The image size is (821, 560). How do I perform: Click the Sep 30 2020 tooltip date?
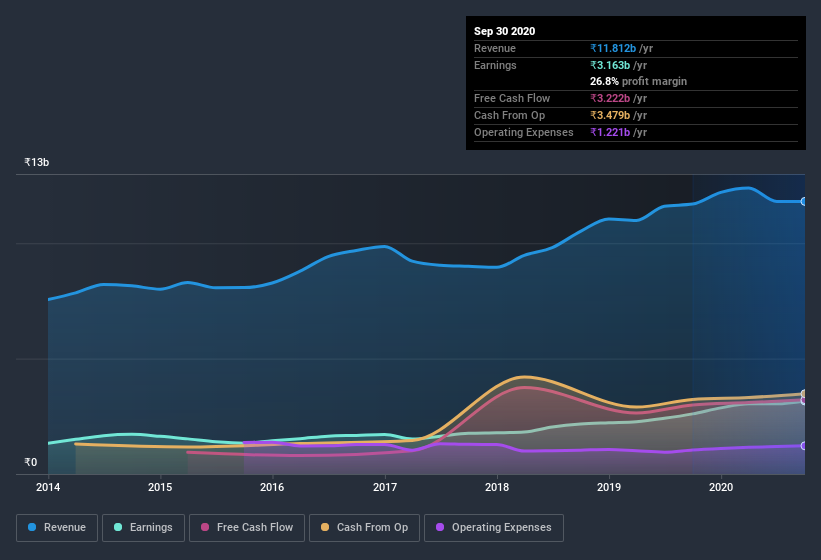tap(505, 31)
